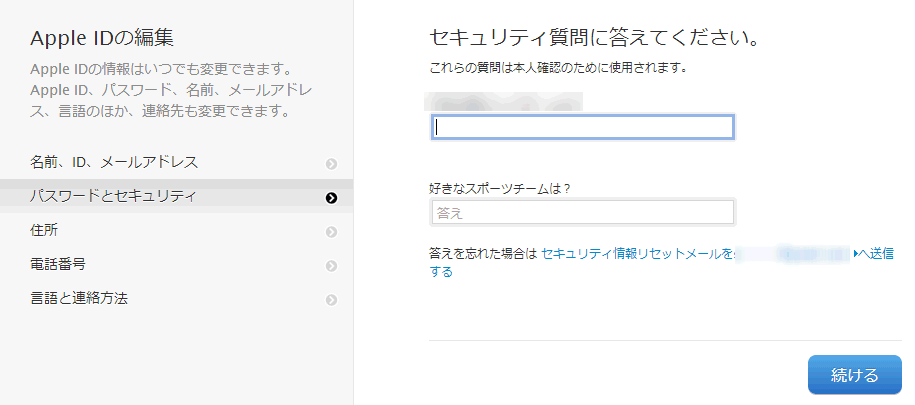Click the arrow icon beside 名前、ID、メールアドレス

(x=331, y=163)
